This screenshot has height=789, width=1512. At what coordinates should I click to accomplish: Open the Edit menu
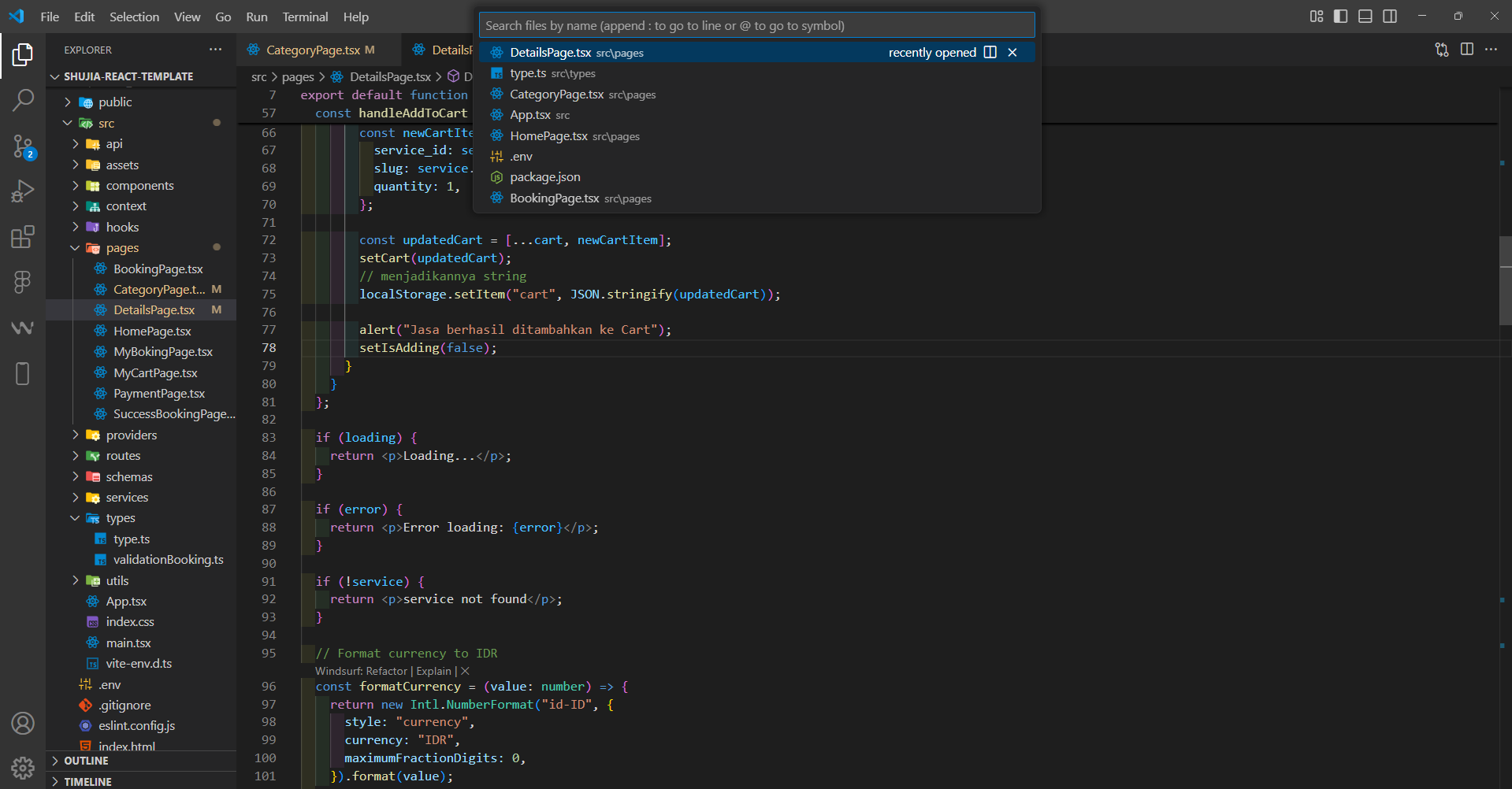click(x=84, y=17)
